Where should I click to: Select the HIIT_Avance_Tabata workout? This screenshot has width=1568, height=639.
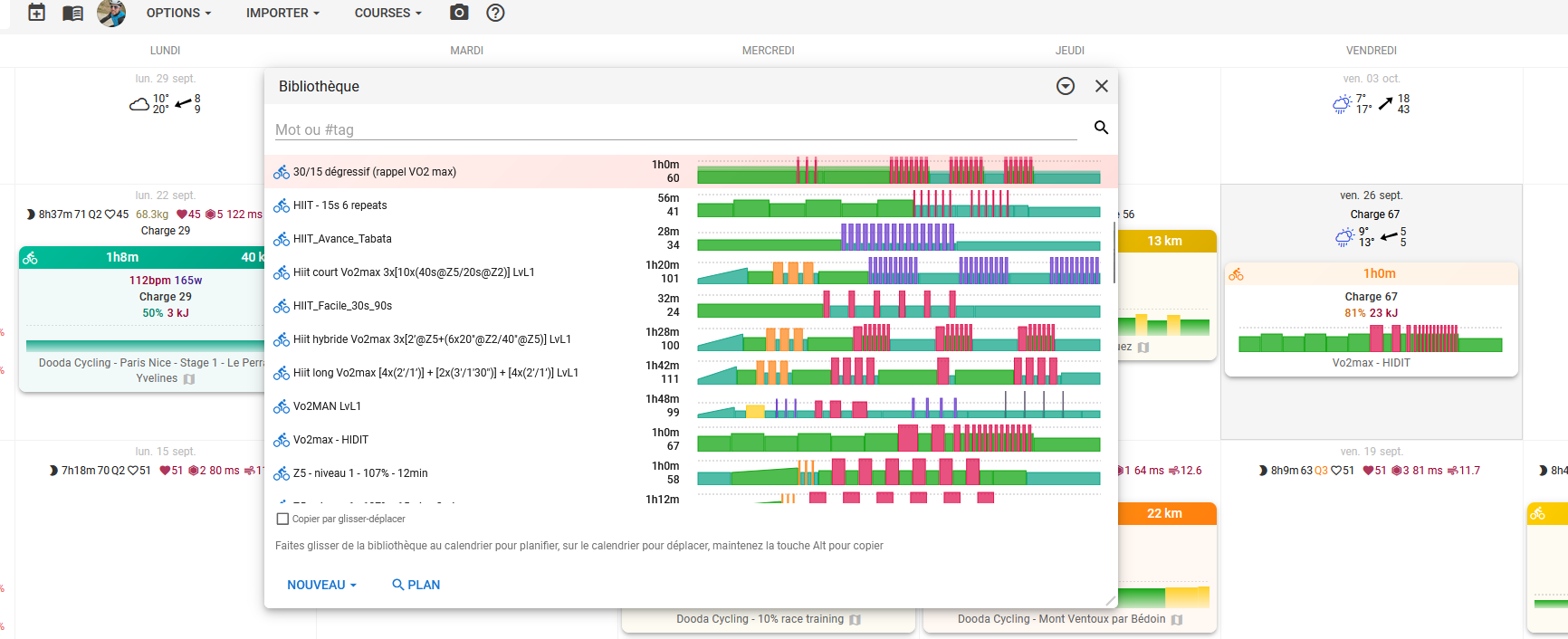(342, 239)
